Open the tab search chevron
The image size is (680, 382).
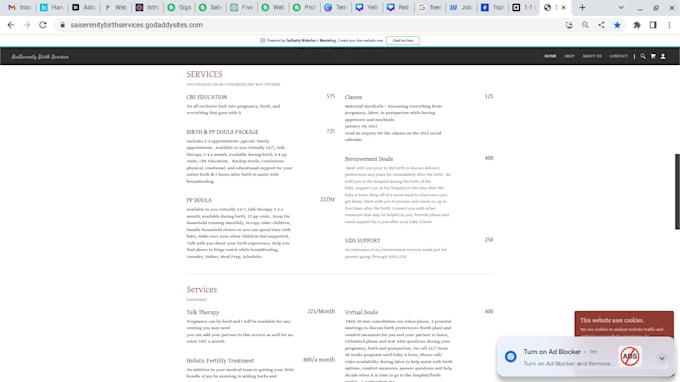(621, 7)
